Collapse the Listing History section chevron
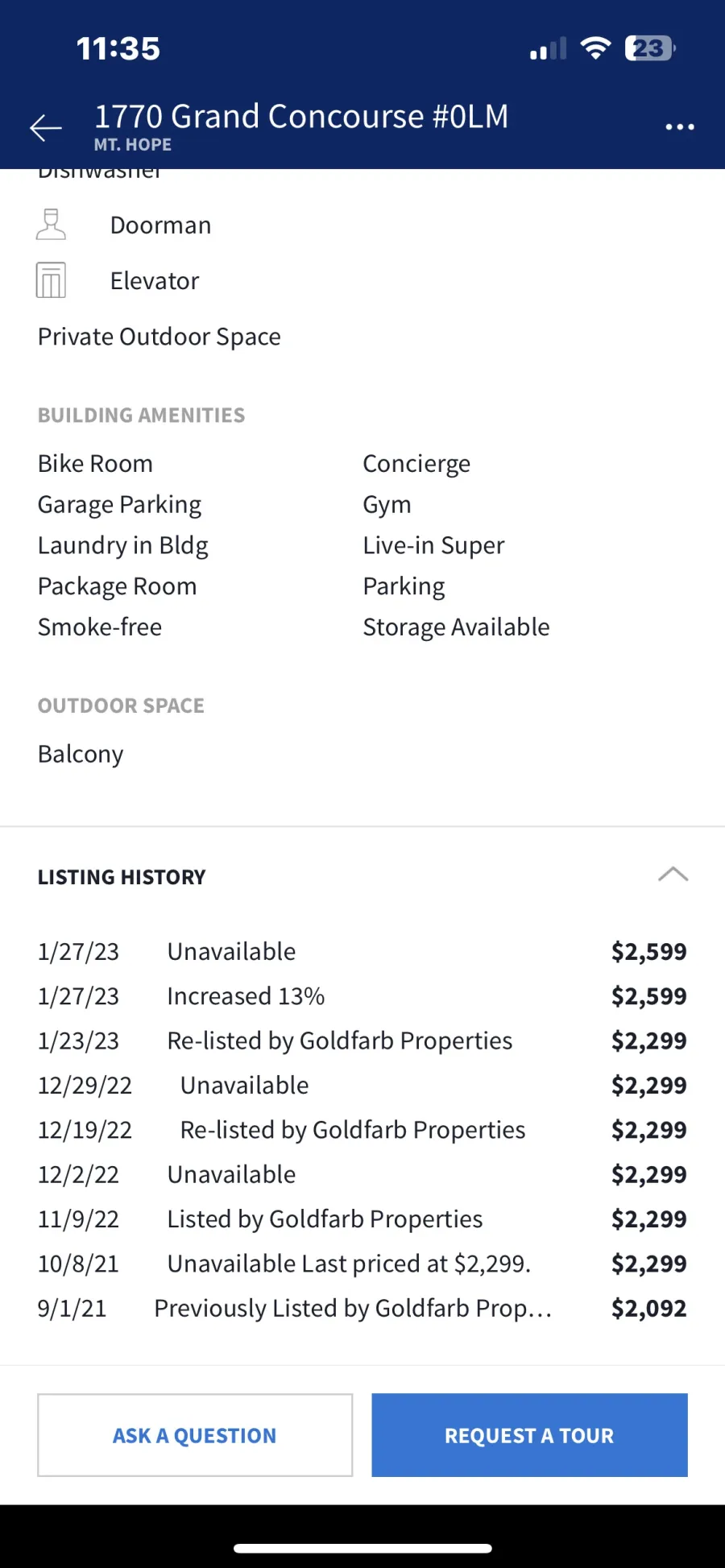 point(673,875)
